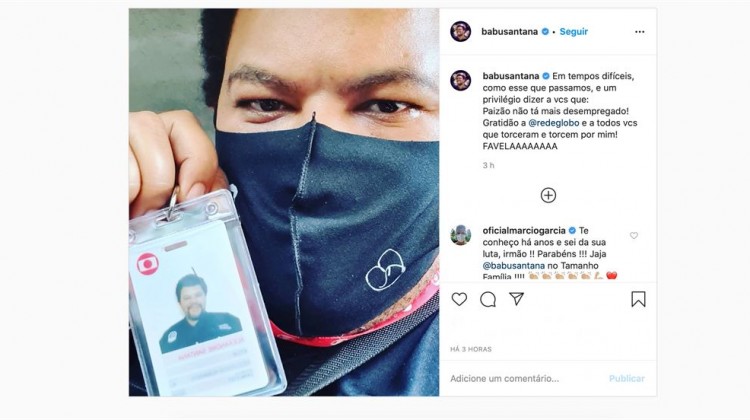Open the @babusantana mention in the comment
750x420 pixels.
[513, 265]
